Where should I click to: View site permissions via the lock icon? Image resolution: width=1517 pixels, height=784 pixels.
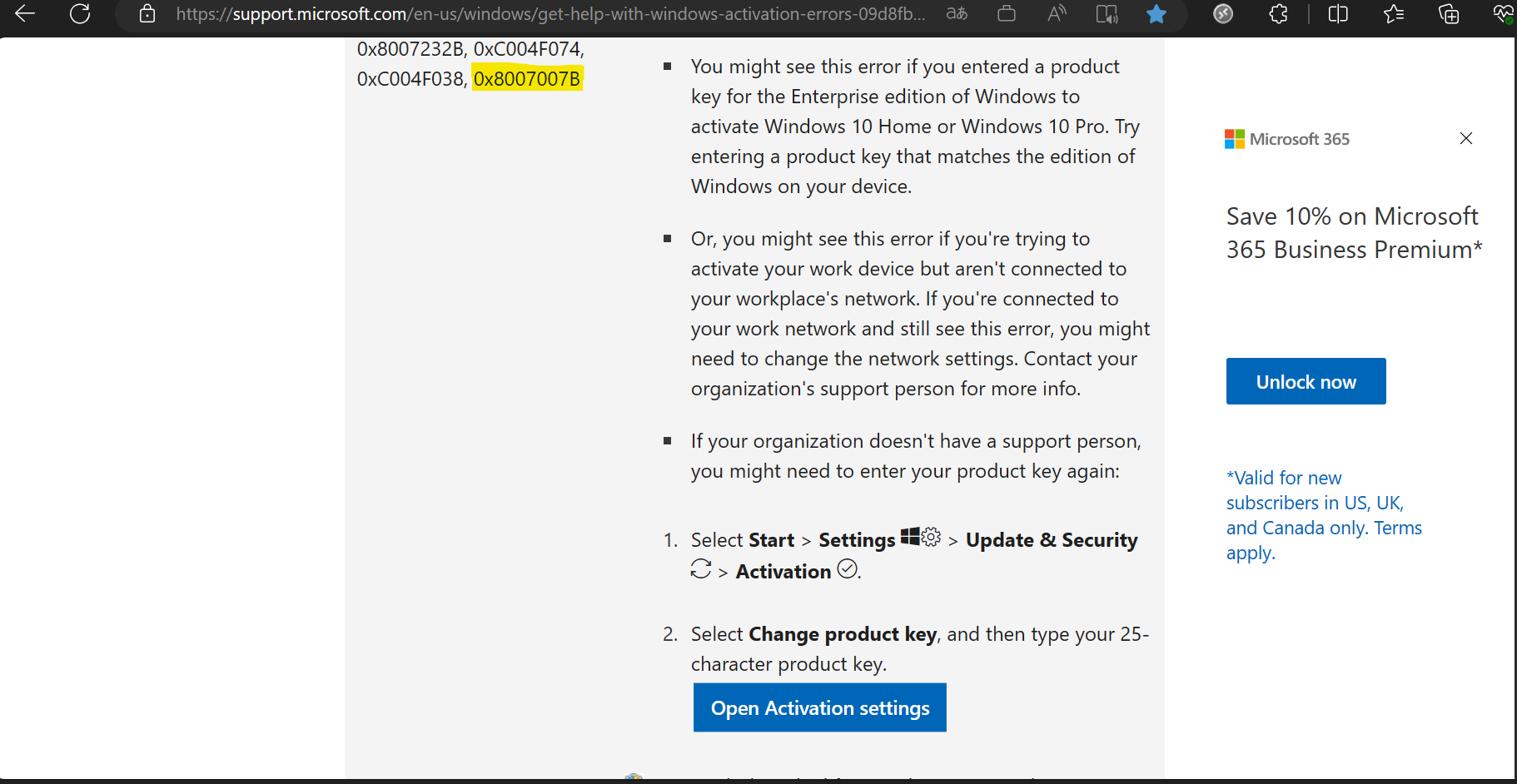pos(147,14)
